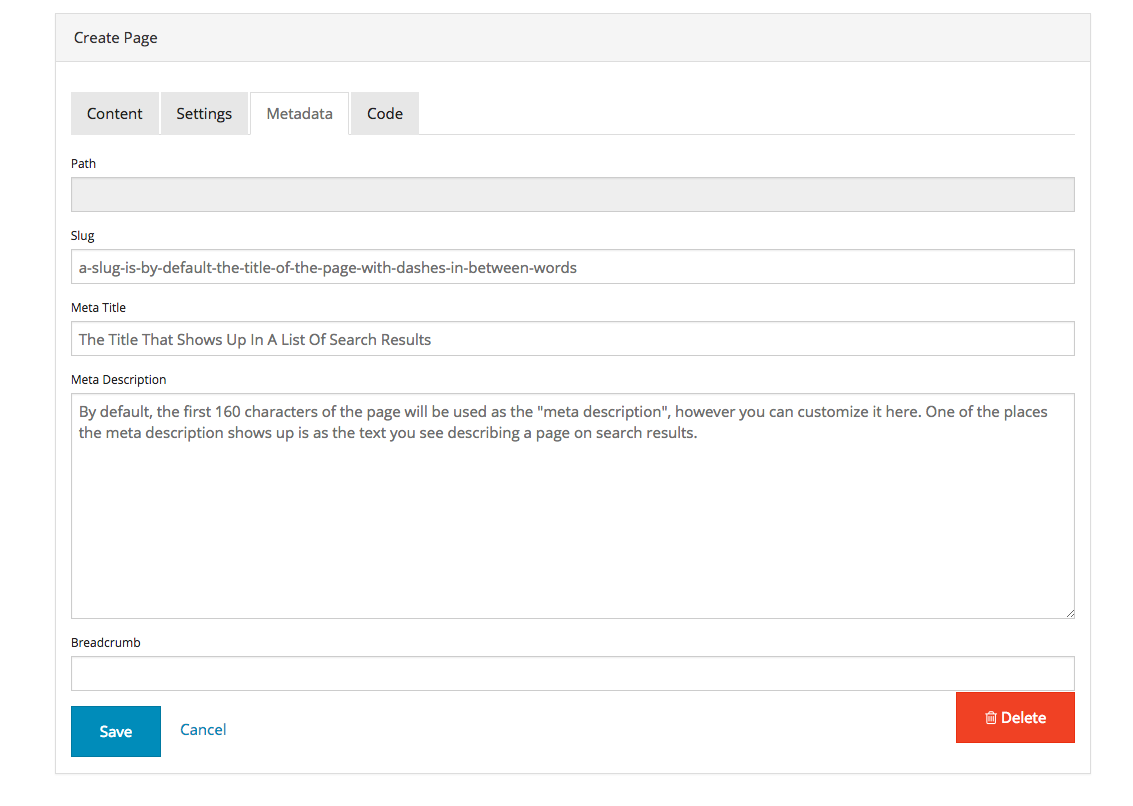1133x806 pixels.
Task: Click the Slug field label
Action: coord(83,236)
